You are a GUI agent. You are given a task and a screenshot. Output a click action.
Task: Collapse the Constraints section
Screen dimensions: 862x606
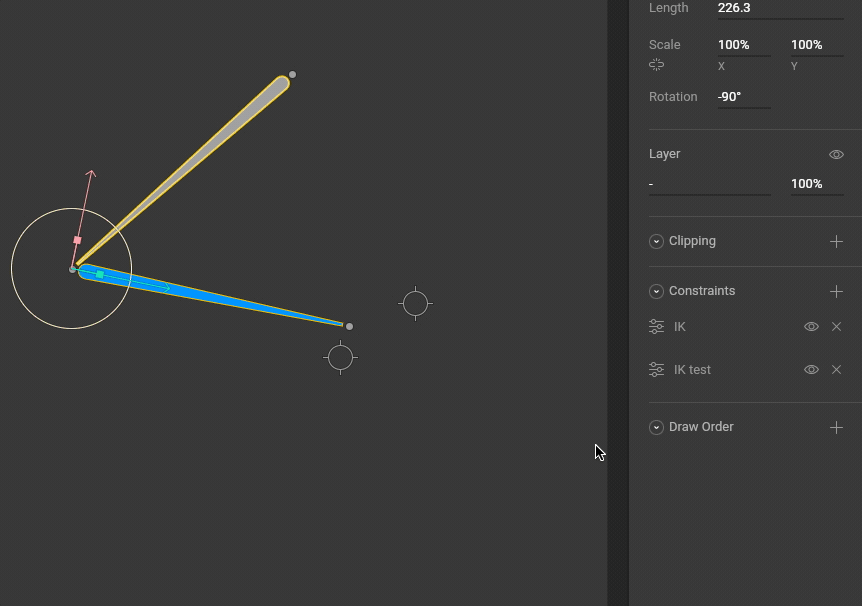point(656,291)
